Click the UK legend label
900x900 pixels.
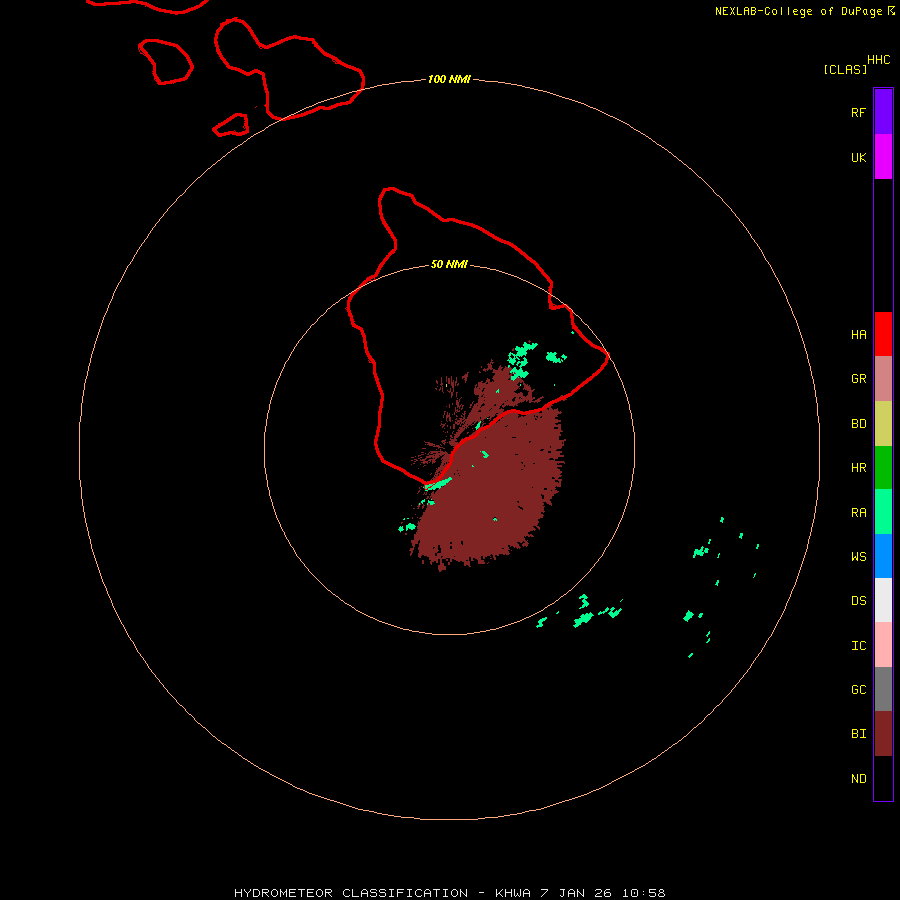(858, 158)
